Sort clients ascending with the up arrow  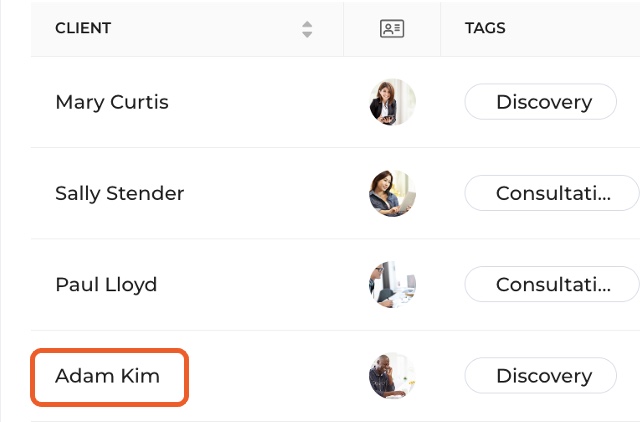pos(307,24)
